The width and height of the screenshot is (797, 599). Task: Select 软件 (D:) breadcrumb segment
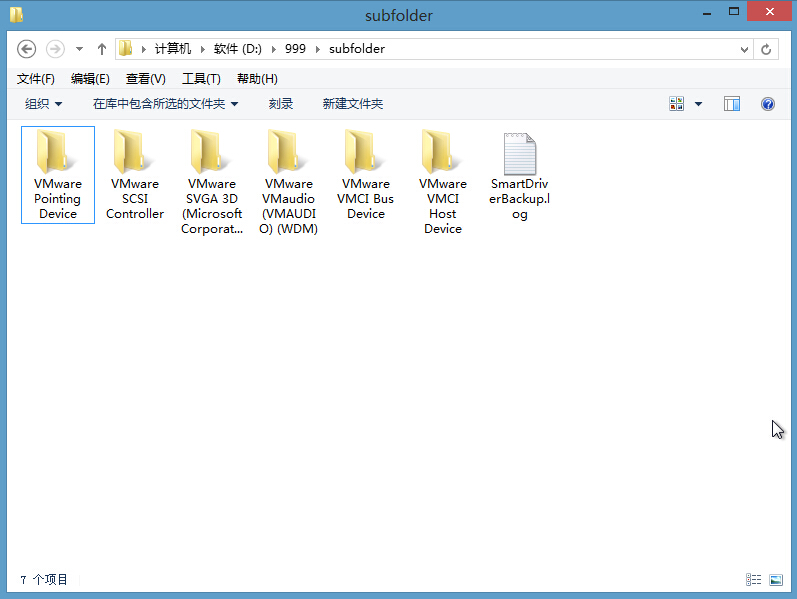tap(237, 49)
